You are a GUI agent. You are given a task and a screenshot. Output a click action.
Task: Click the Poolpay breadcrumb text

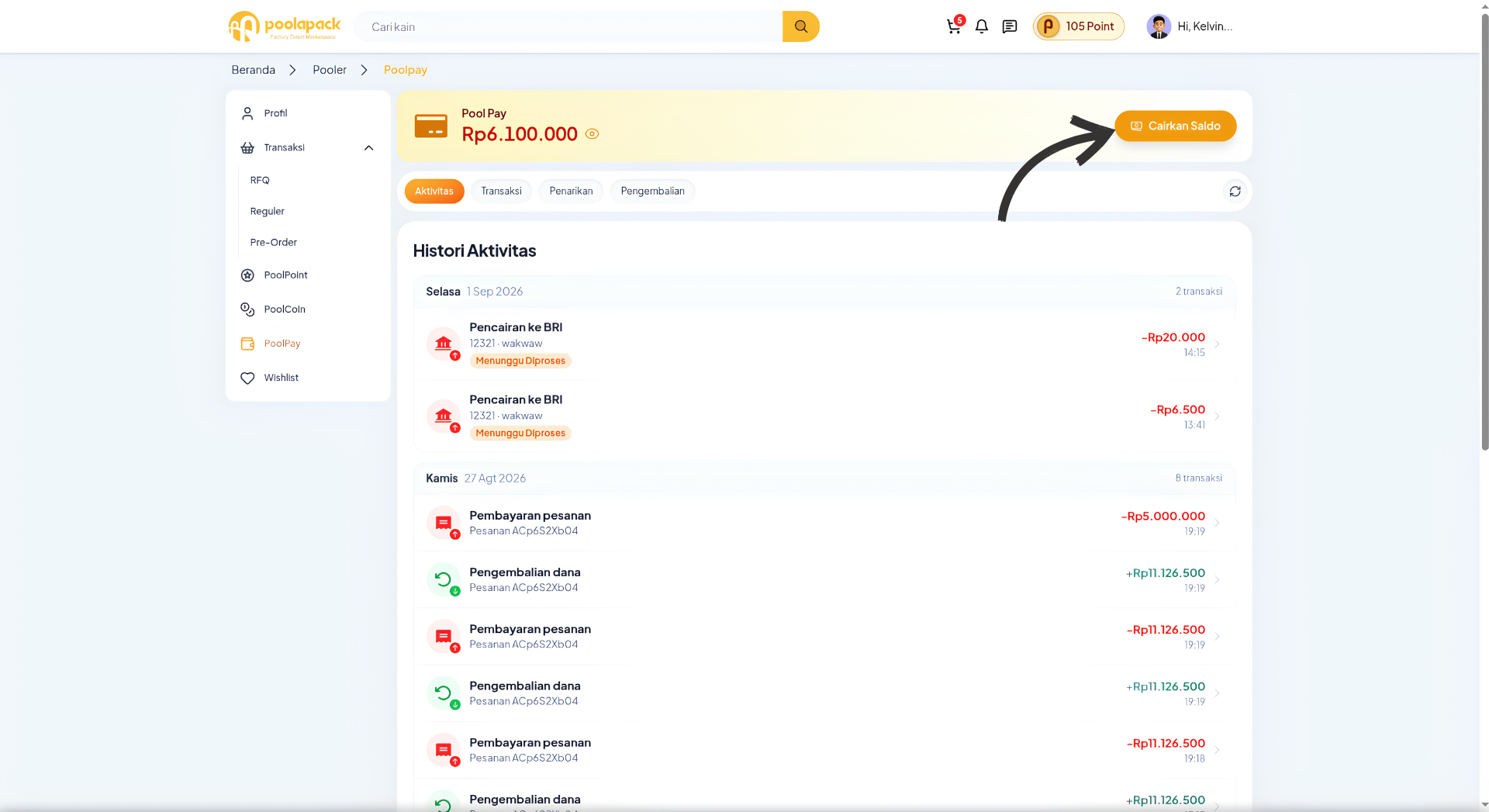[x=406, y=70]
